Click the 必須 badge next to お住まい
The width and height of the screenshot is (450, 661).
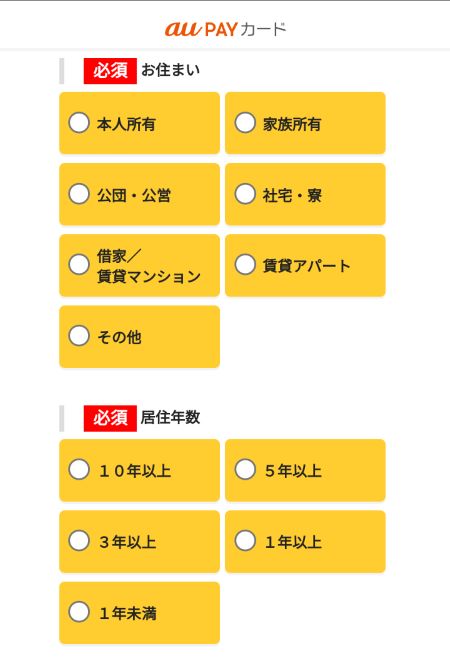click(110, 71)
